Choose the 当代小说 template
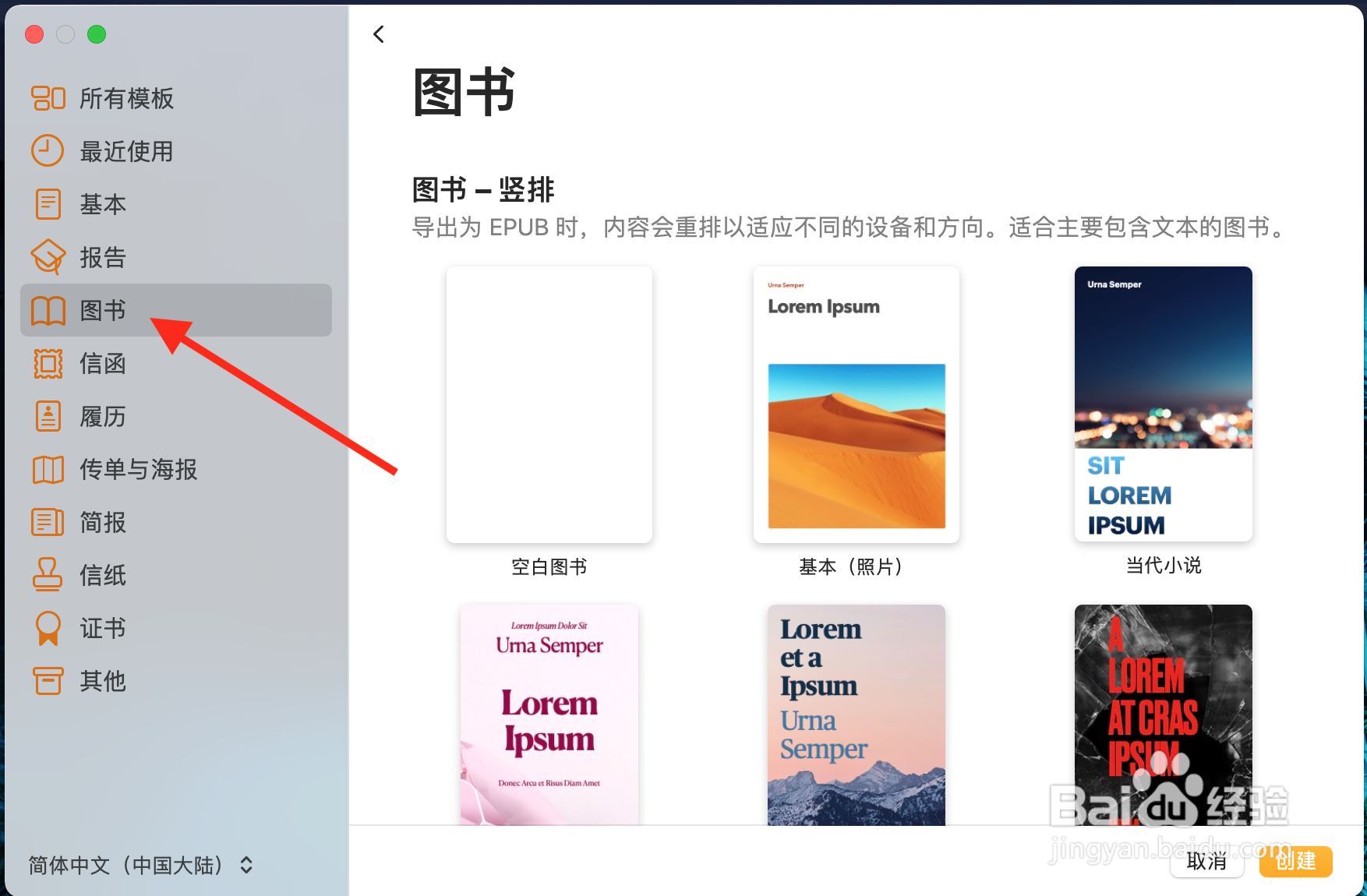This screenshot has width=1367, height=896. click(x=1162, y=404)
